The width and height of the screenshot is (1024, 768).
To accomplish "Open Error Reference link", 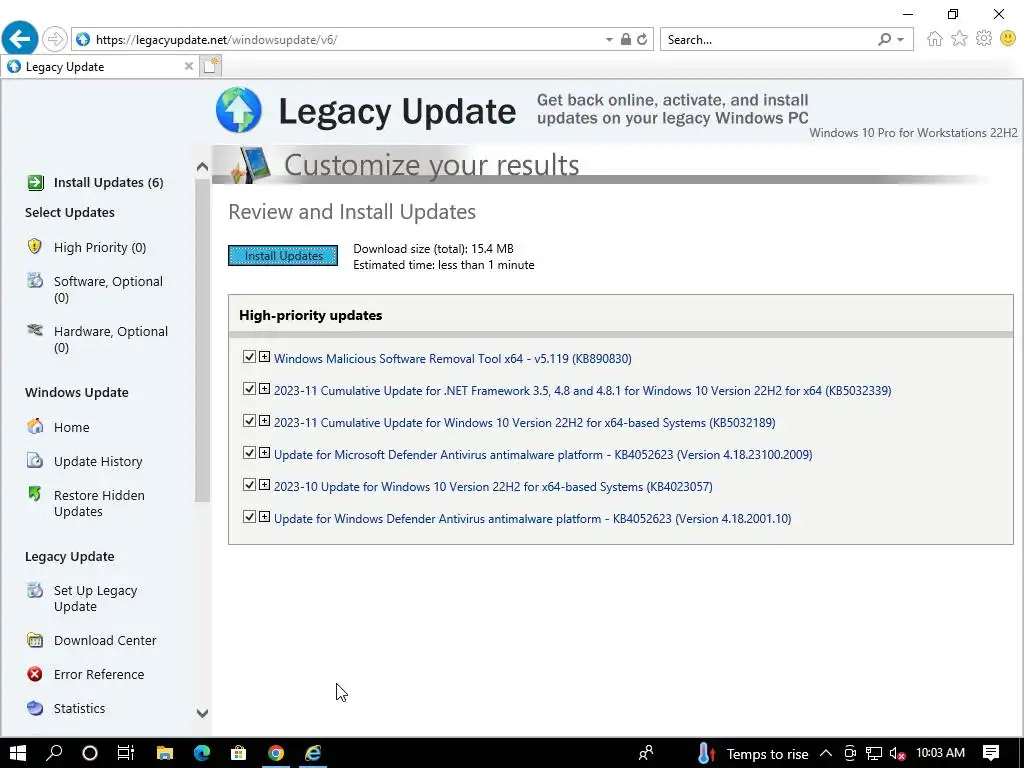I will [99, 675].
